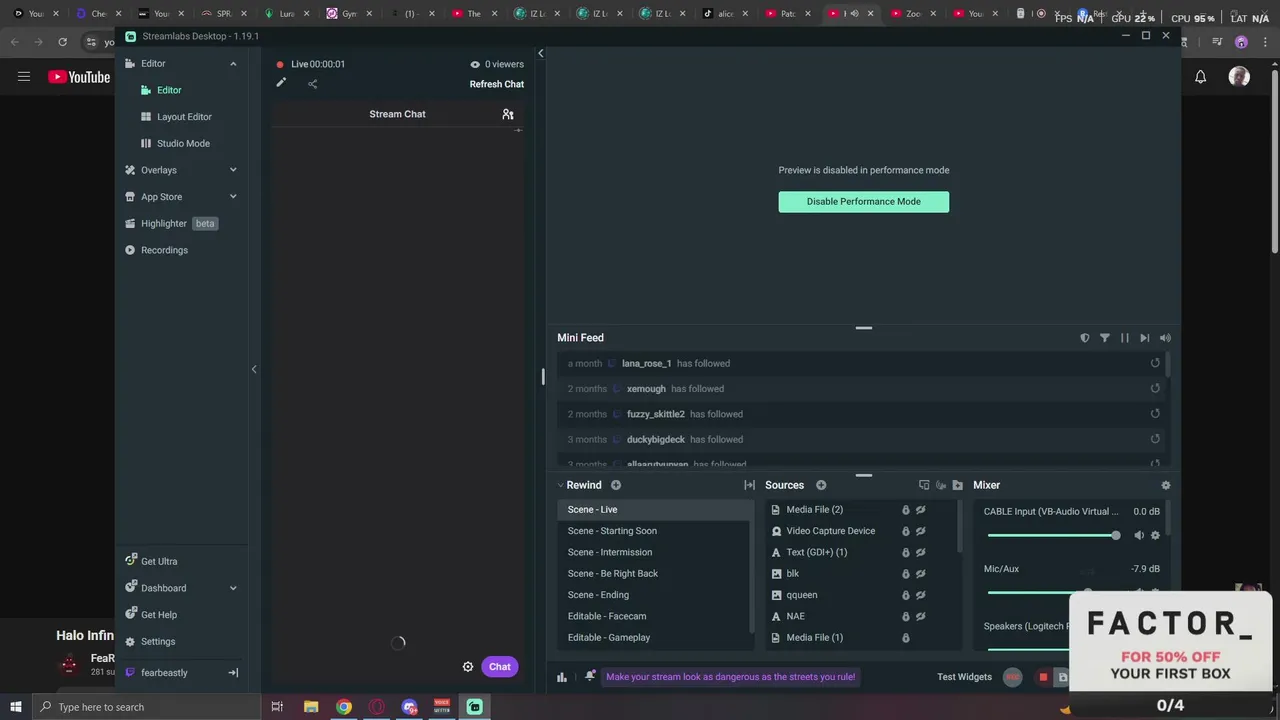Click the purple stream promo banner message

pos(730,677)
